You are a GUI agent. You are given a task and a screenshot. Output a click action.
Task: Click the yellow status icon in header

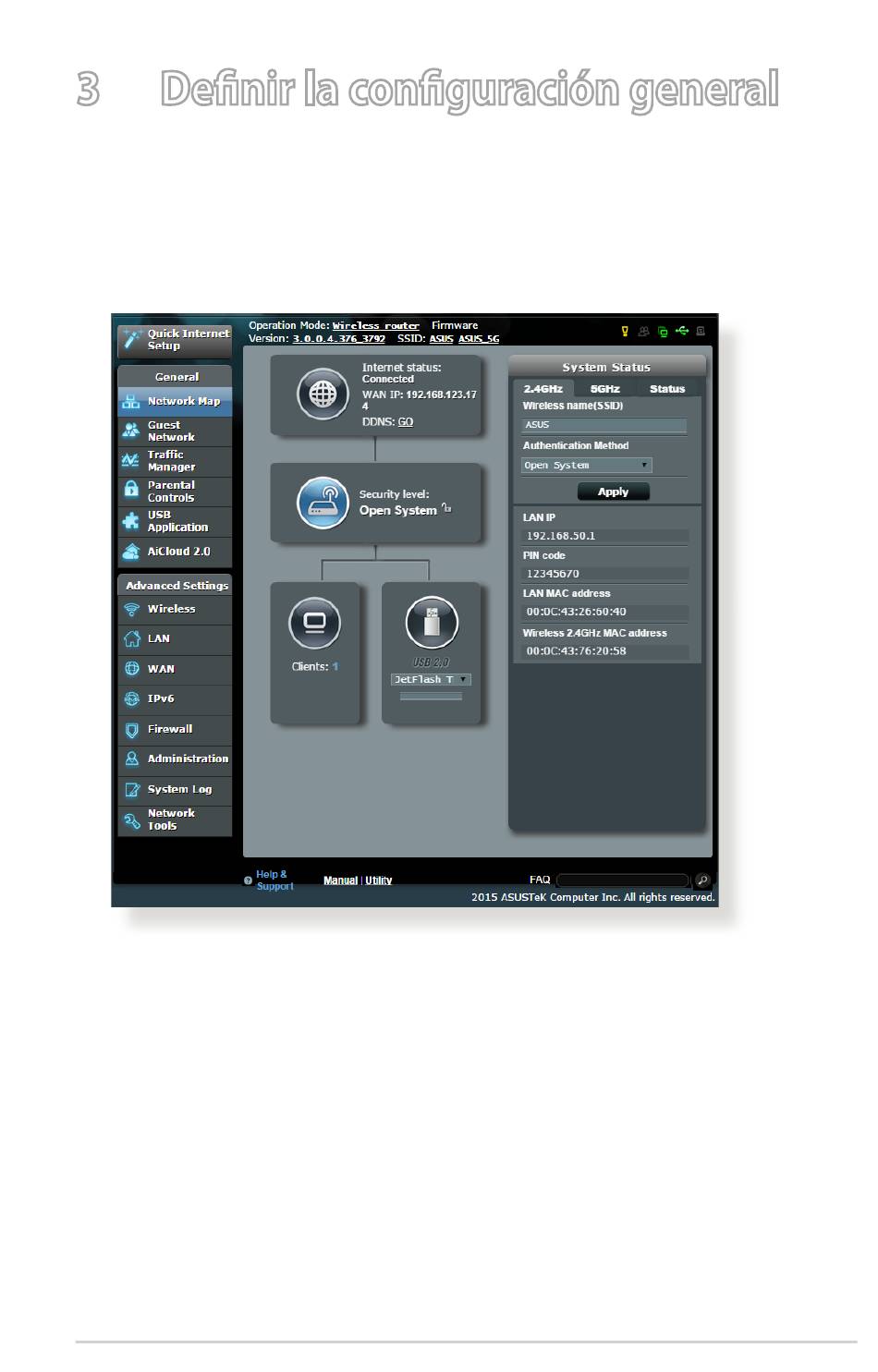point(625,331)
